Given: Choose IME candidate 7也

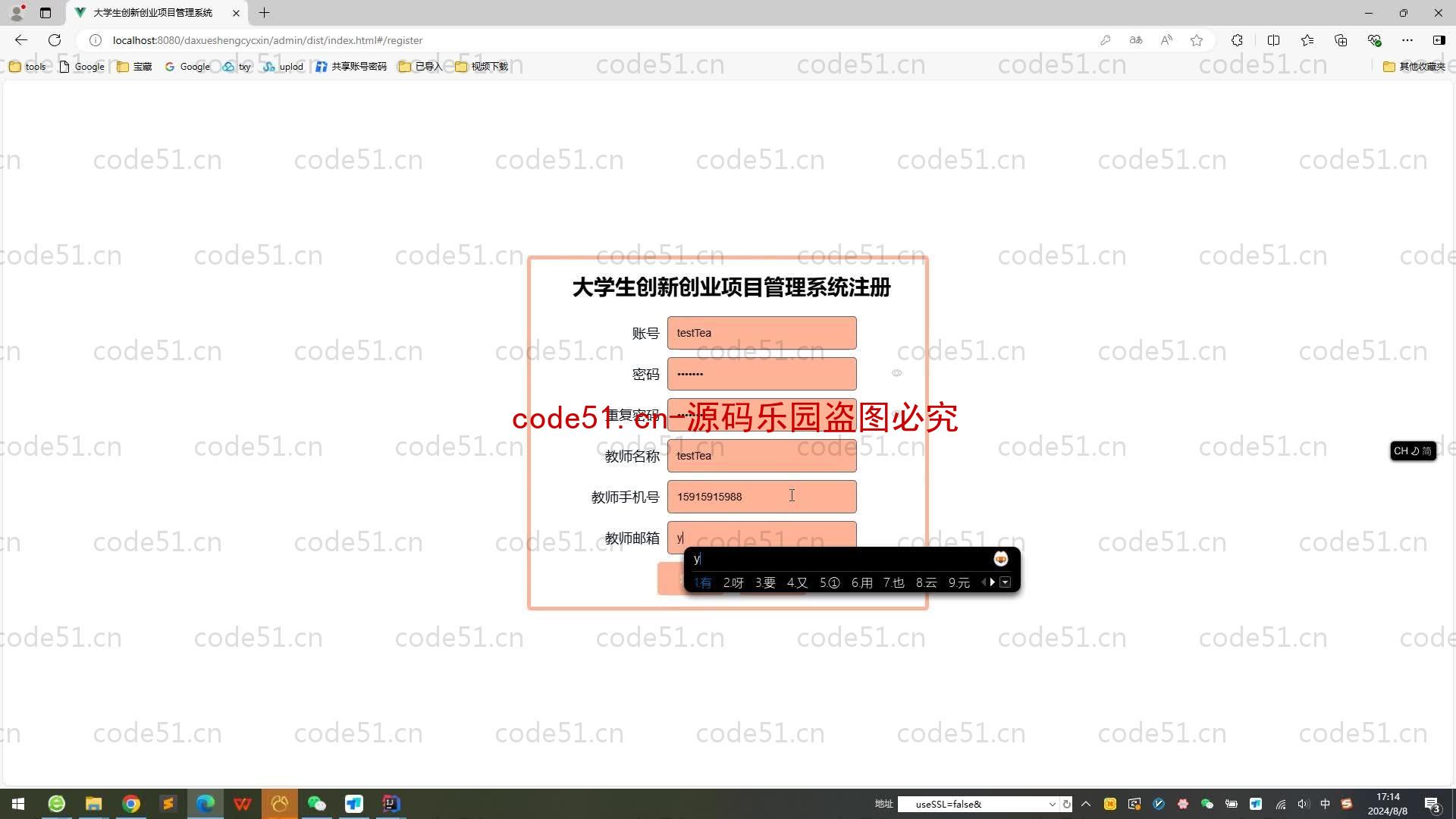Looking at the screenshot, I should tap(893, 582).
